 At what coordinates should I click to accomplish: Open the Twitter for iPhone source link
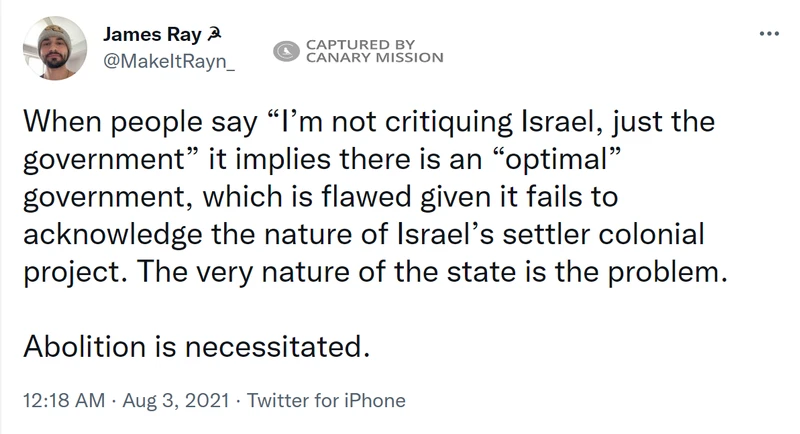[x=327, y=400]
